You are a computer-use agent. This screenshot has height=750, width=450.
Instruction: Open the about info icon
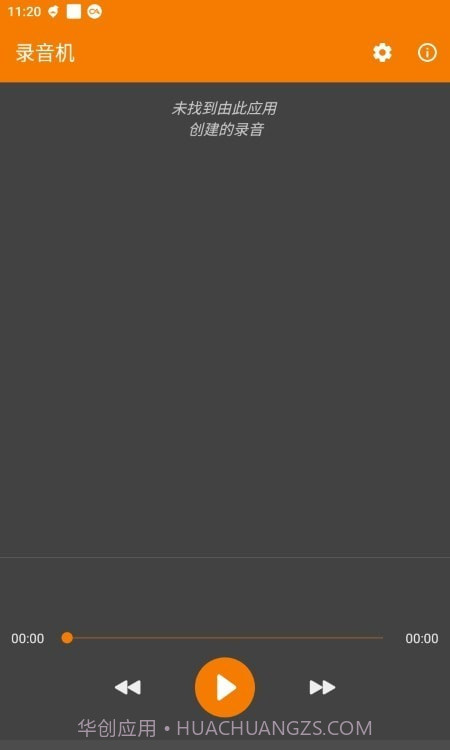tap(427, 53)
